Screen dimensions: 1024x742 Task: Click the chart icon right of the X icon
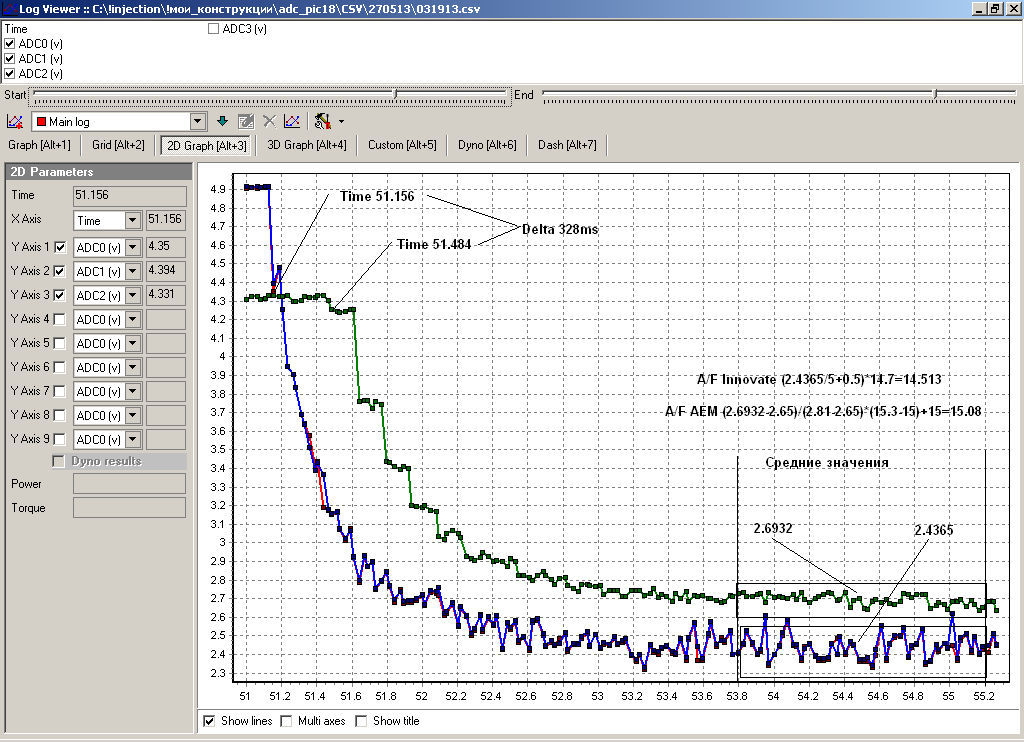291,122
